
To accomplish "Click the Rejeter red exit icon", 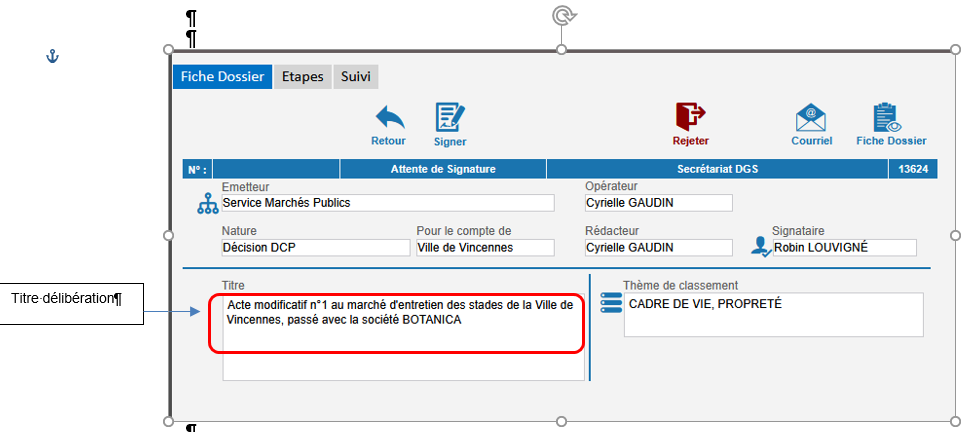I will 690,117.
